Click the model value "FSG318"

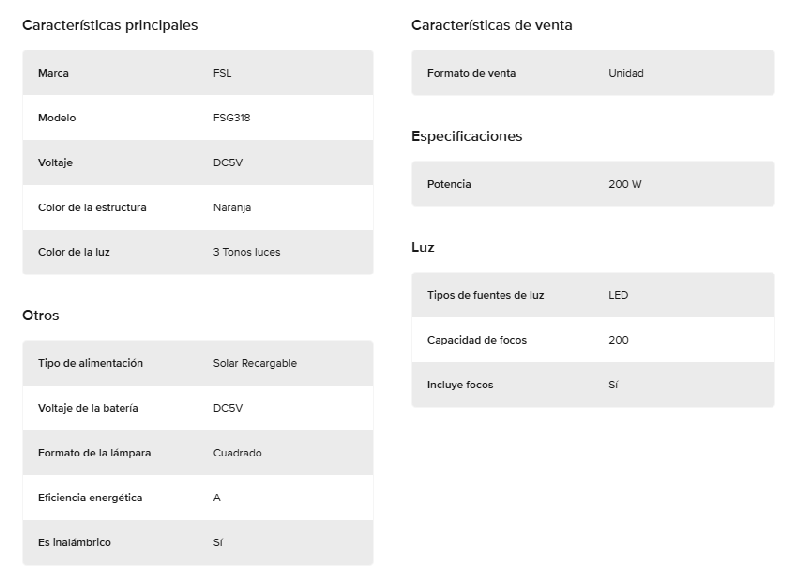point(231,118)
